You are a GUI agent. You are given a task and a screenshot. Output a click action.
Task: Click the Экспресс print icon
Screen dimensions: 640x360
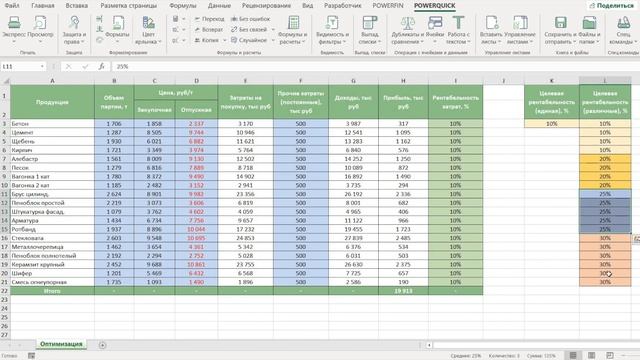coord(14,23)
